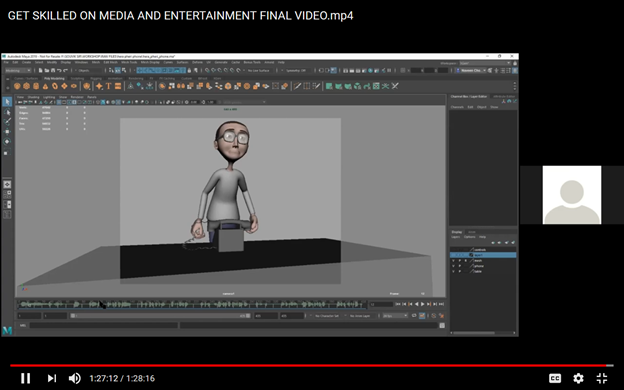This screenshot has height=390, width=624.
Task: Click the crossed-scissors last shelf icon
Action: coord(395,86)
